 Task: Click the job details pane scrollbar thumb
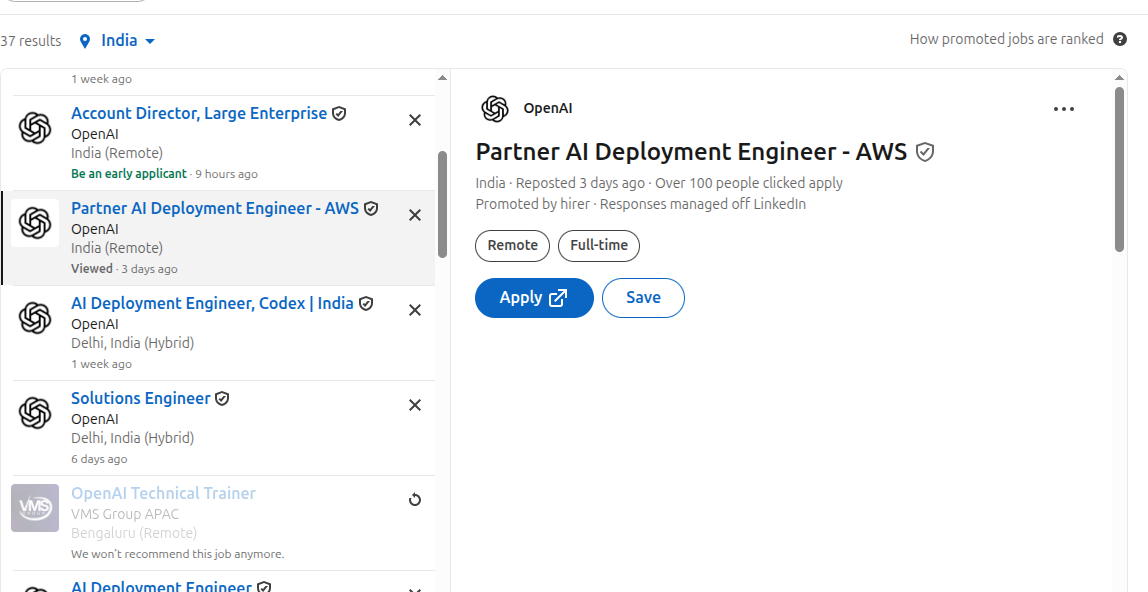click(x=1119, y=170)
